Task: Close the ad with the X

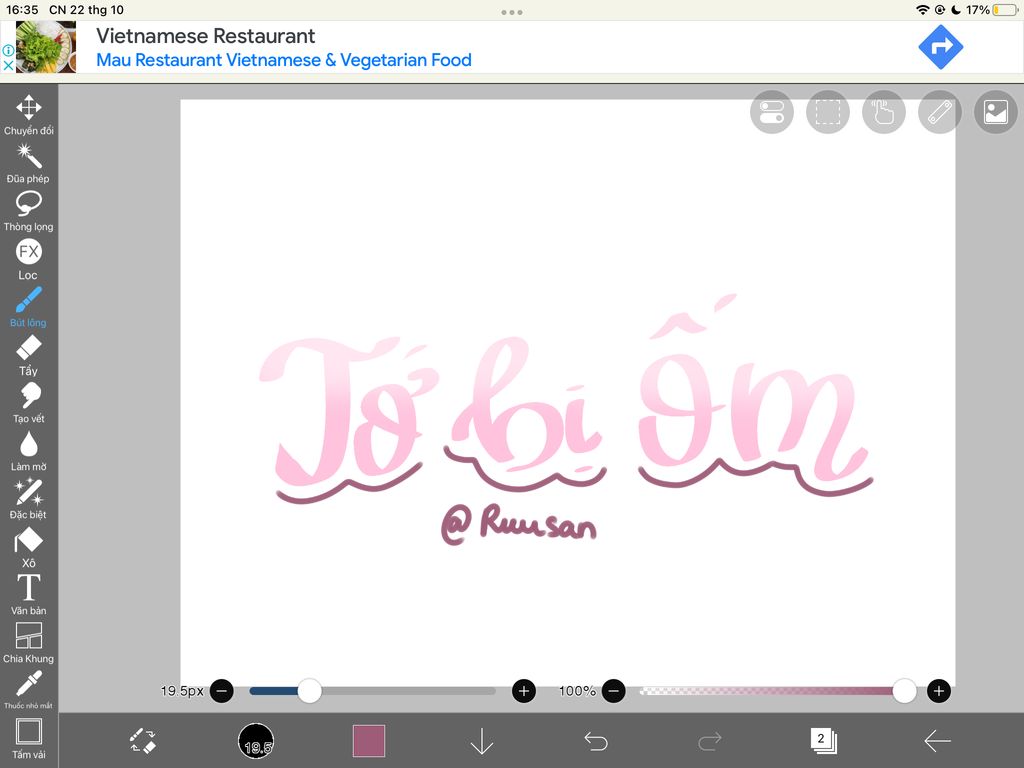Action: (x=8, y=65)
